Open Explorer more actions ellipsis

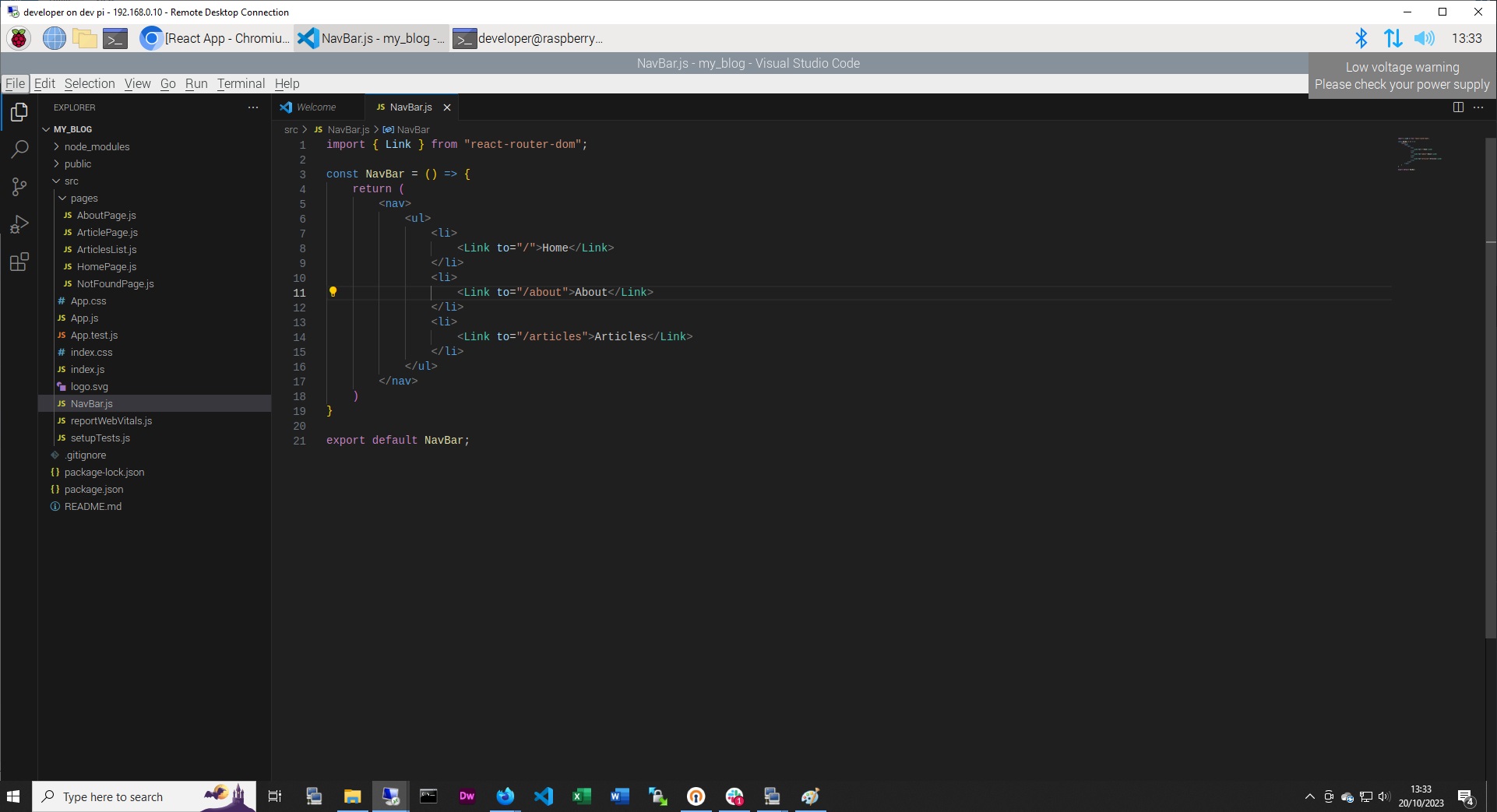(253, 107)
